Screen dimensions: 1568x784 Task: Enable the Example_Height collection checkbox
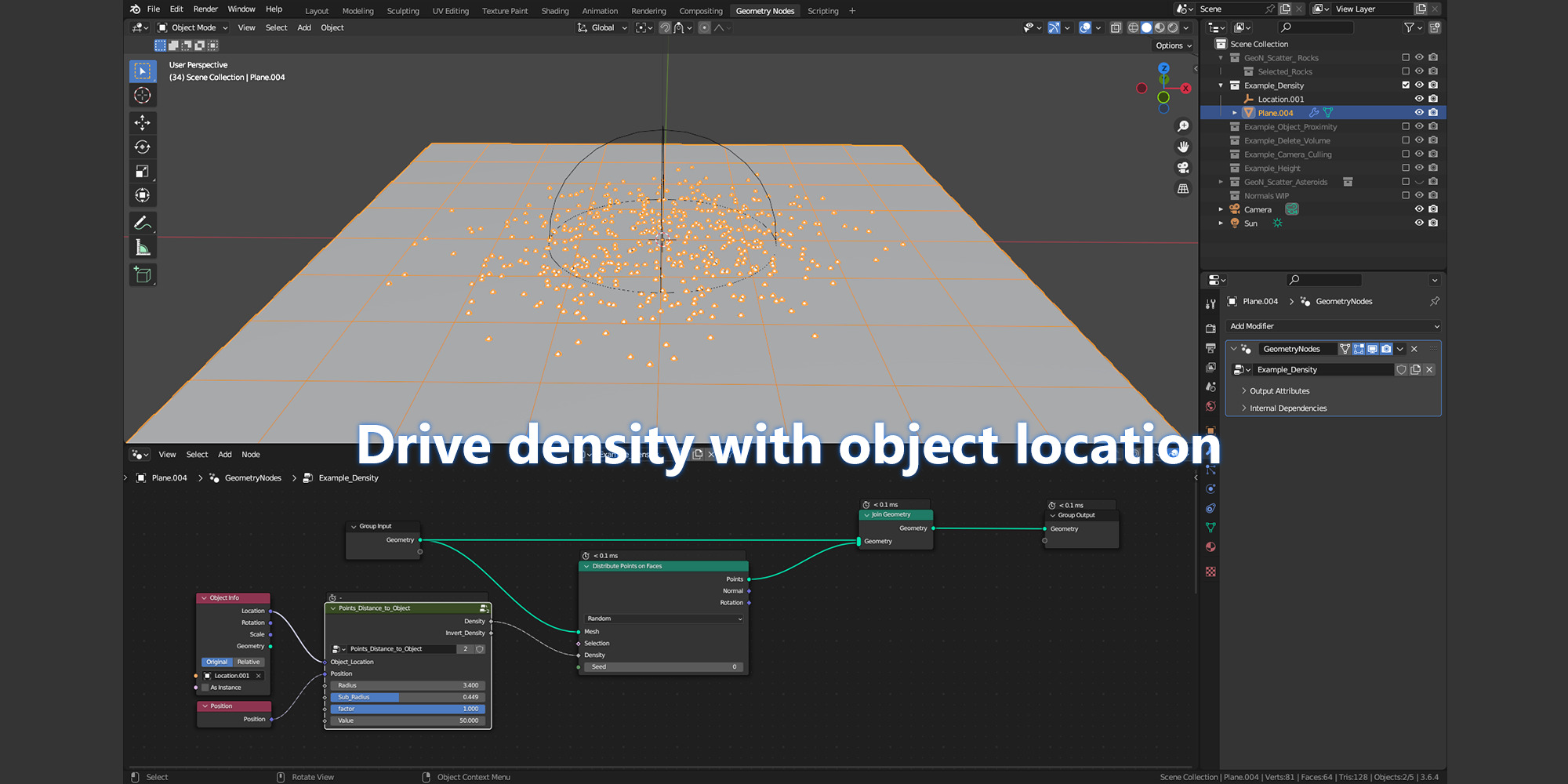click(x=1406, y=168)
